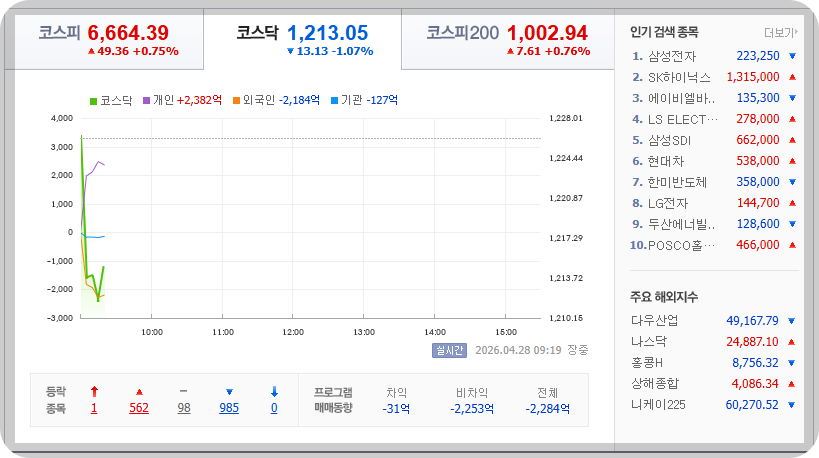
Task: Click the 주요 해외지수 heading
Action: click(664, 297)
